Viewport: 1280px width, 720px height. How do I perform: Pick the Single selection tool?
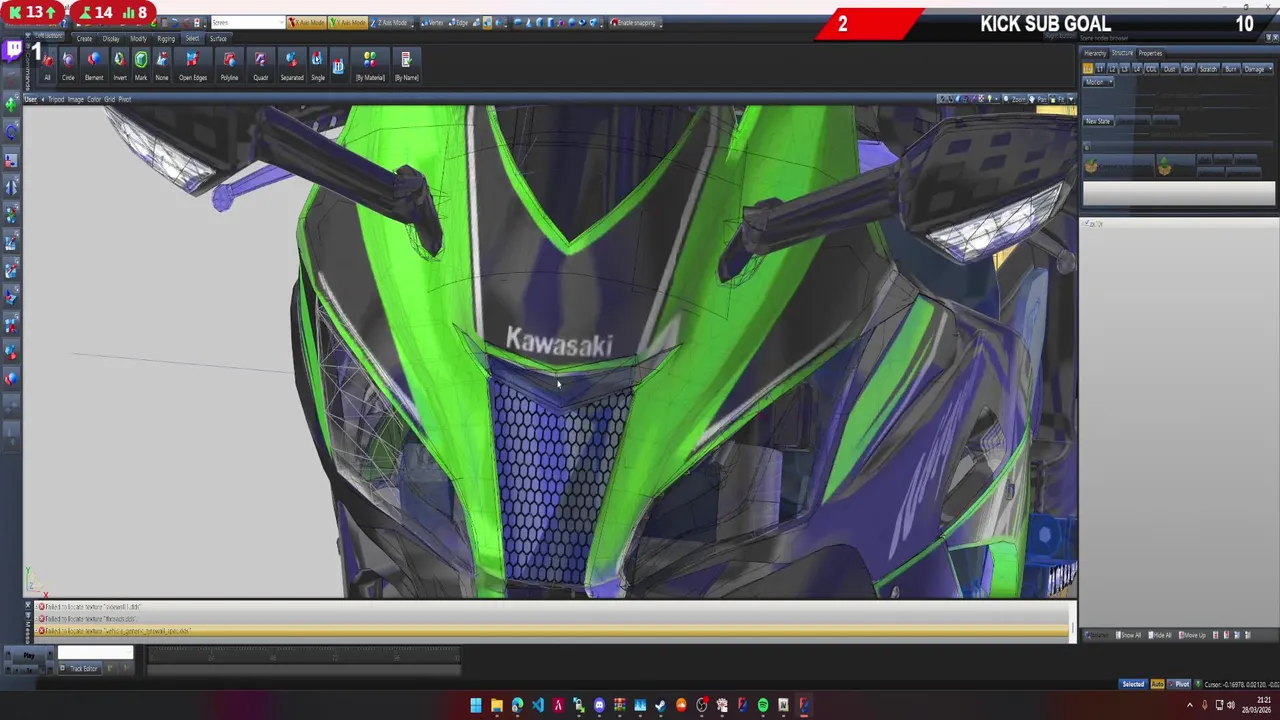pos(318,66)
